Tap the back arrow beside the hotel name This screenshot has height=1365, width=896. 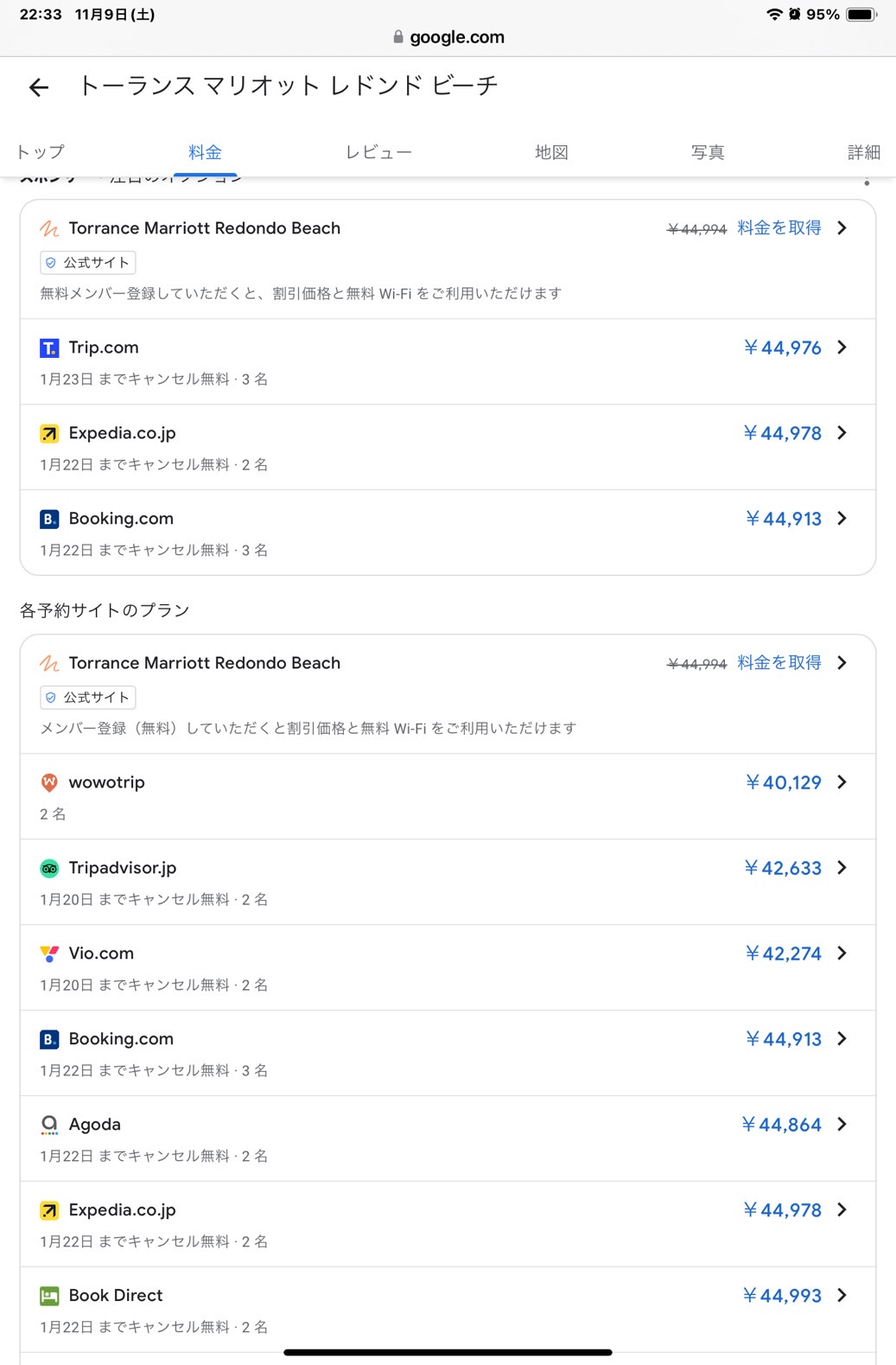tap(39, 86)
